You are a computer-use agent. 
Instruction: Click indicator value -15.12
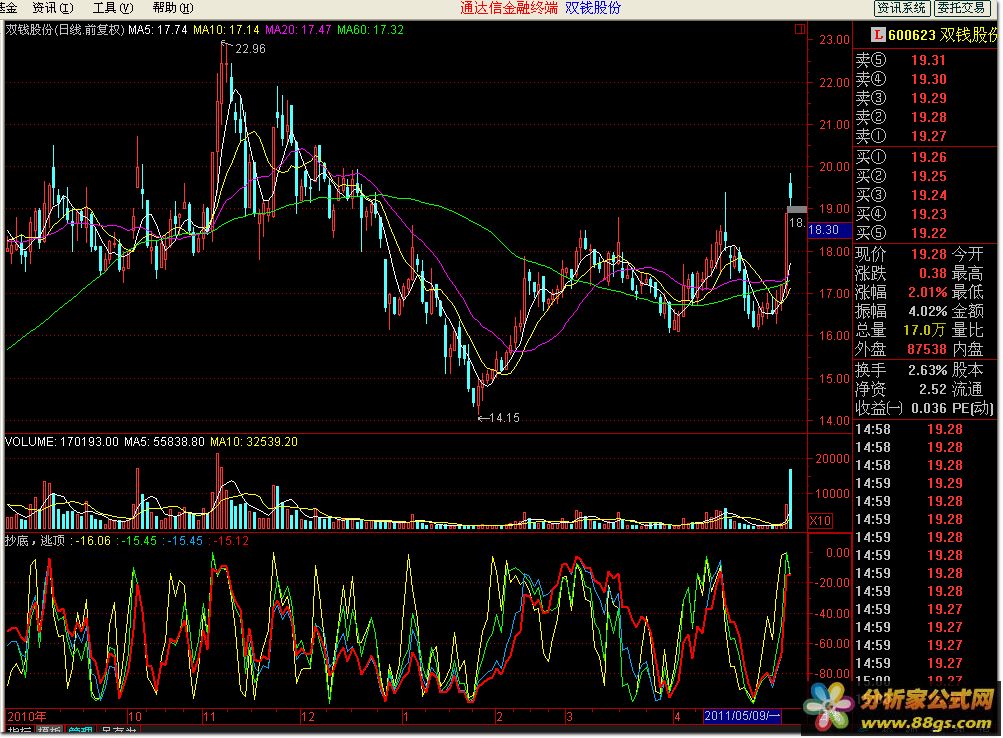pyautogui.click(x=231, y=541)
